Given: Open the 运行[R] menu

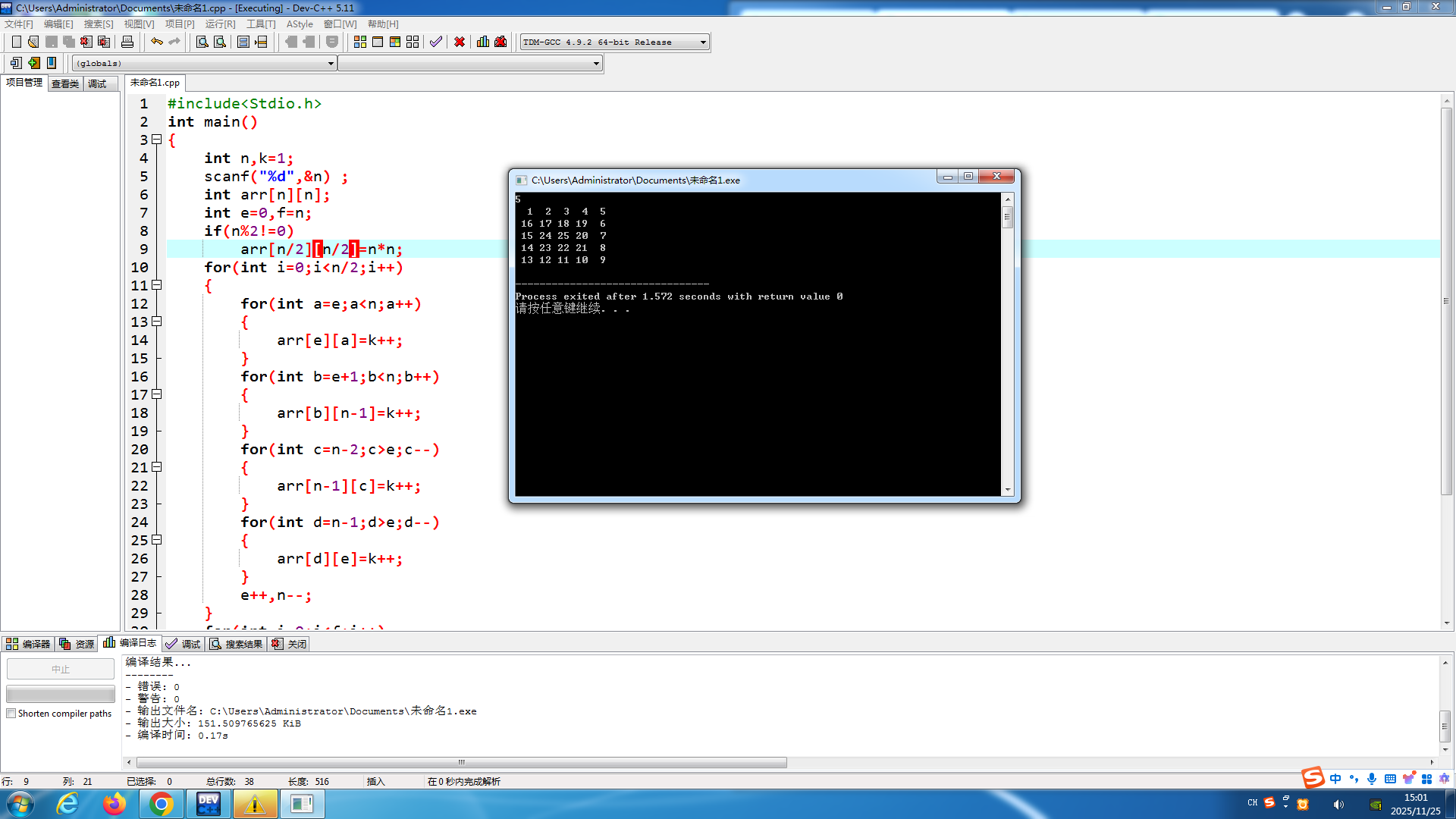Looking at the screenshot, I should click(220, 24).
